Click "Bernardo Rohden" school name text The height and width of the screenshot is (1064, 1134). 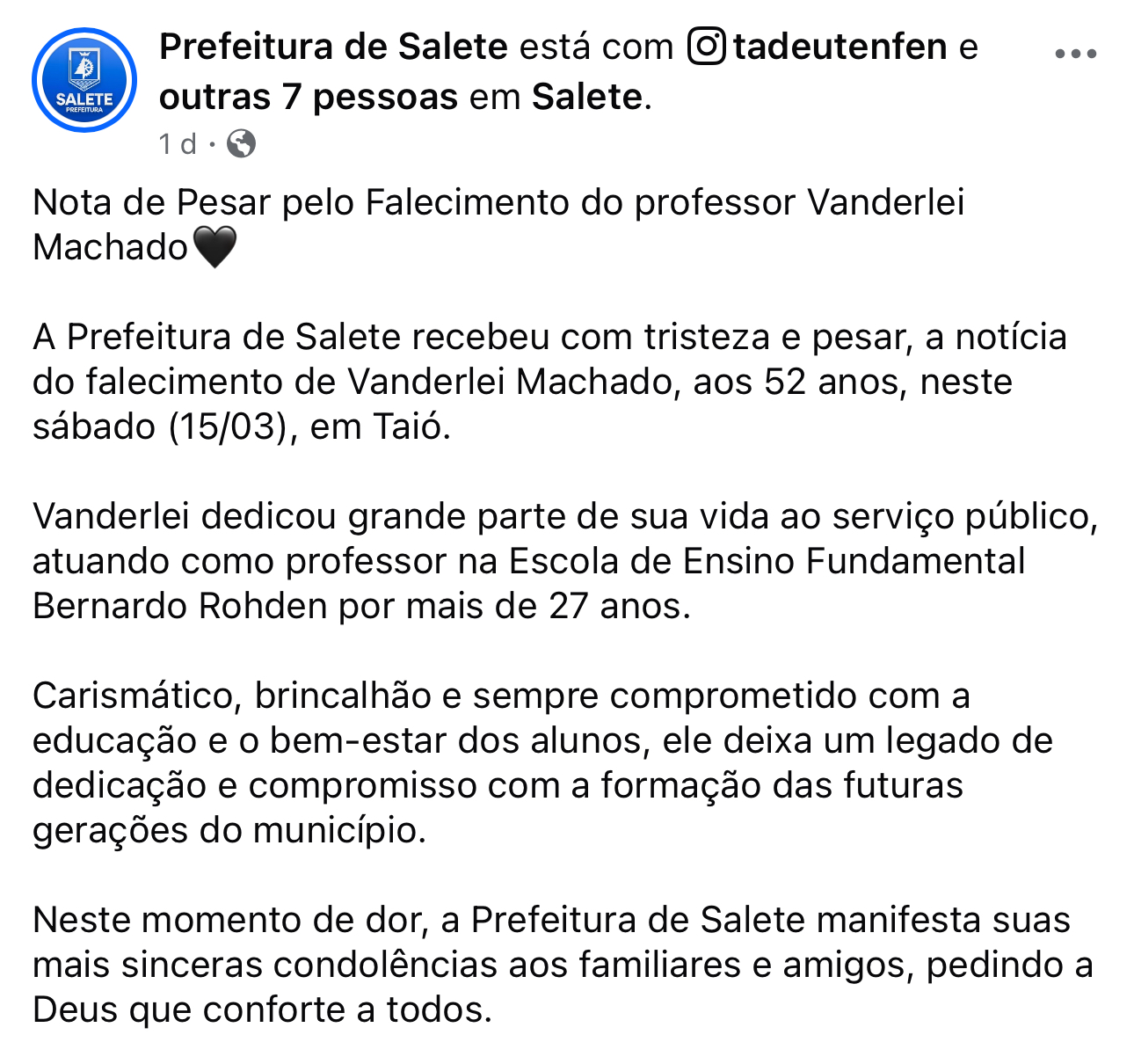180,606
